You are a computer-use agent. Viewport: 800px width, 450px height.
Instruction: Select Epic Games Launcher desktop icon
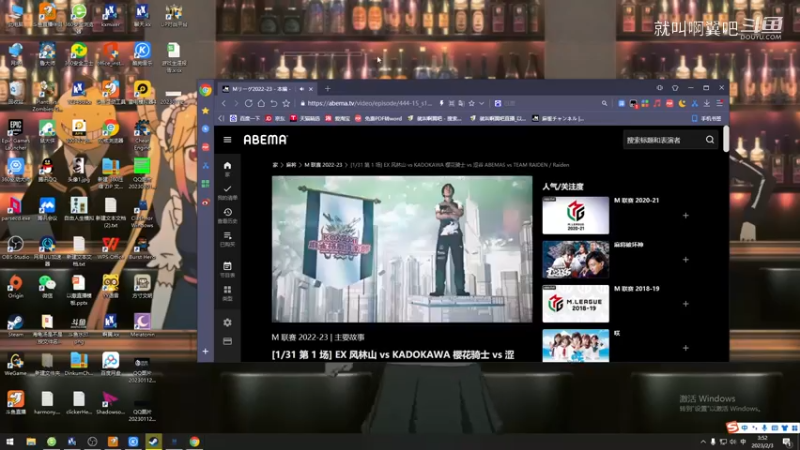click(x=15, y=135)
